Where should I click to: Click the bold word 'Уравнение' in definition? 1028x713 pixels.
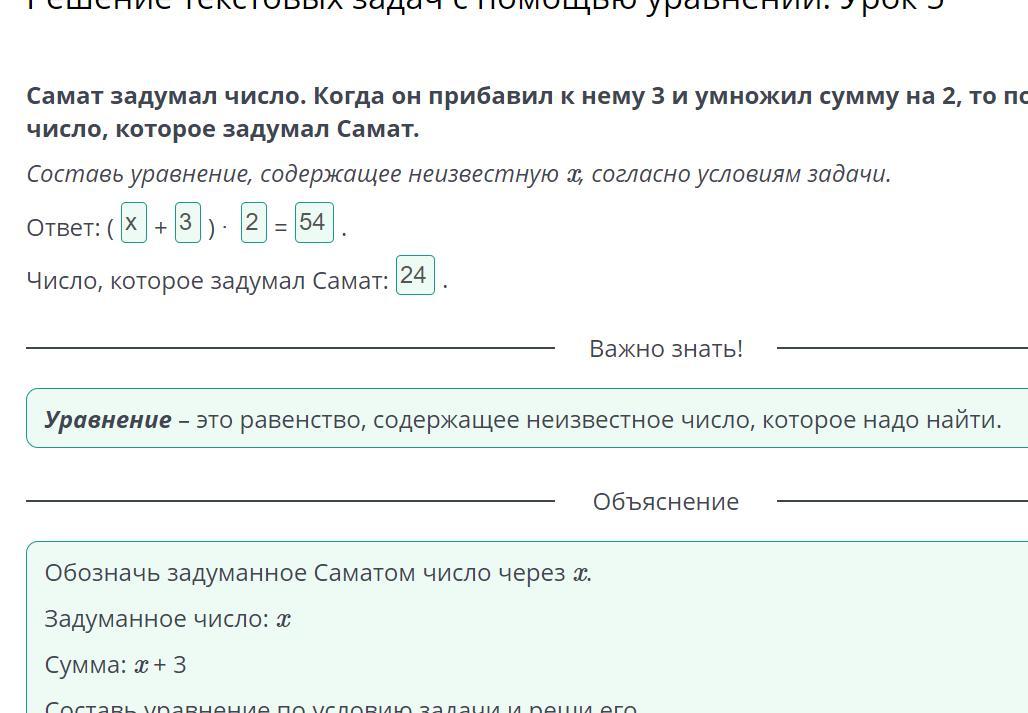tap(108, 420)
